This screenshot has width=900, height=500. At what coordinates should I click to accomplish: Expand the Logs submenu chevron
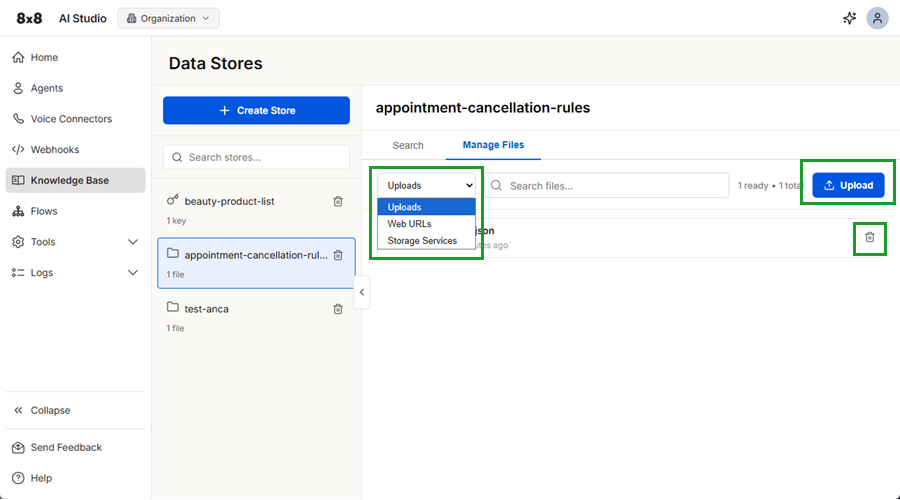(x=133, y=273)
